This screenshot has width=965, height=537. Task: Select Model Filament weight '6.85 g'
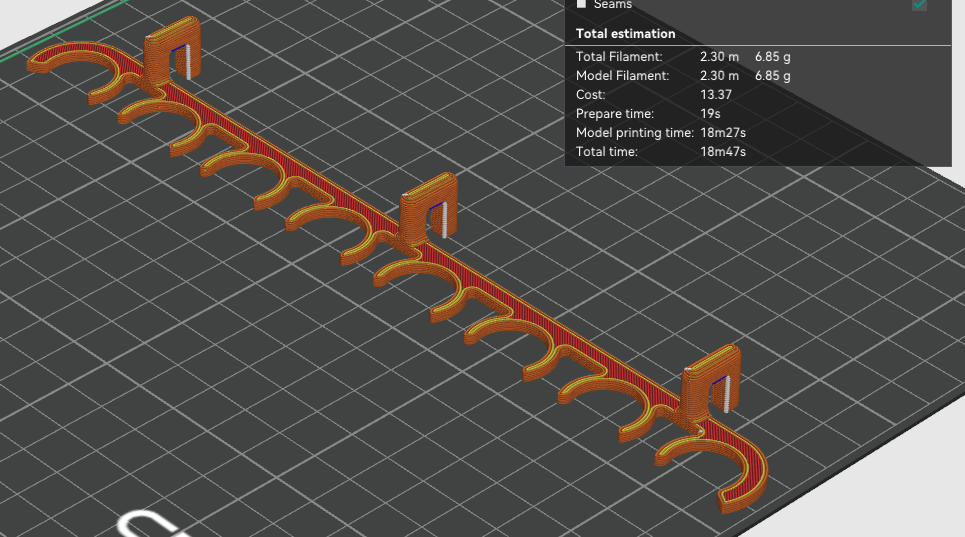click(x=773, y=76)
